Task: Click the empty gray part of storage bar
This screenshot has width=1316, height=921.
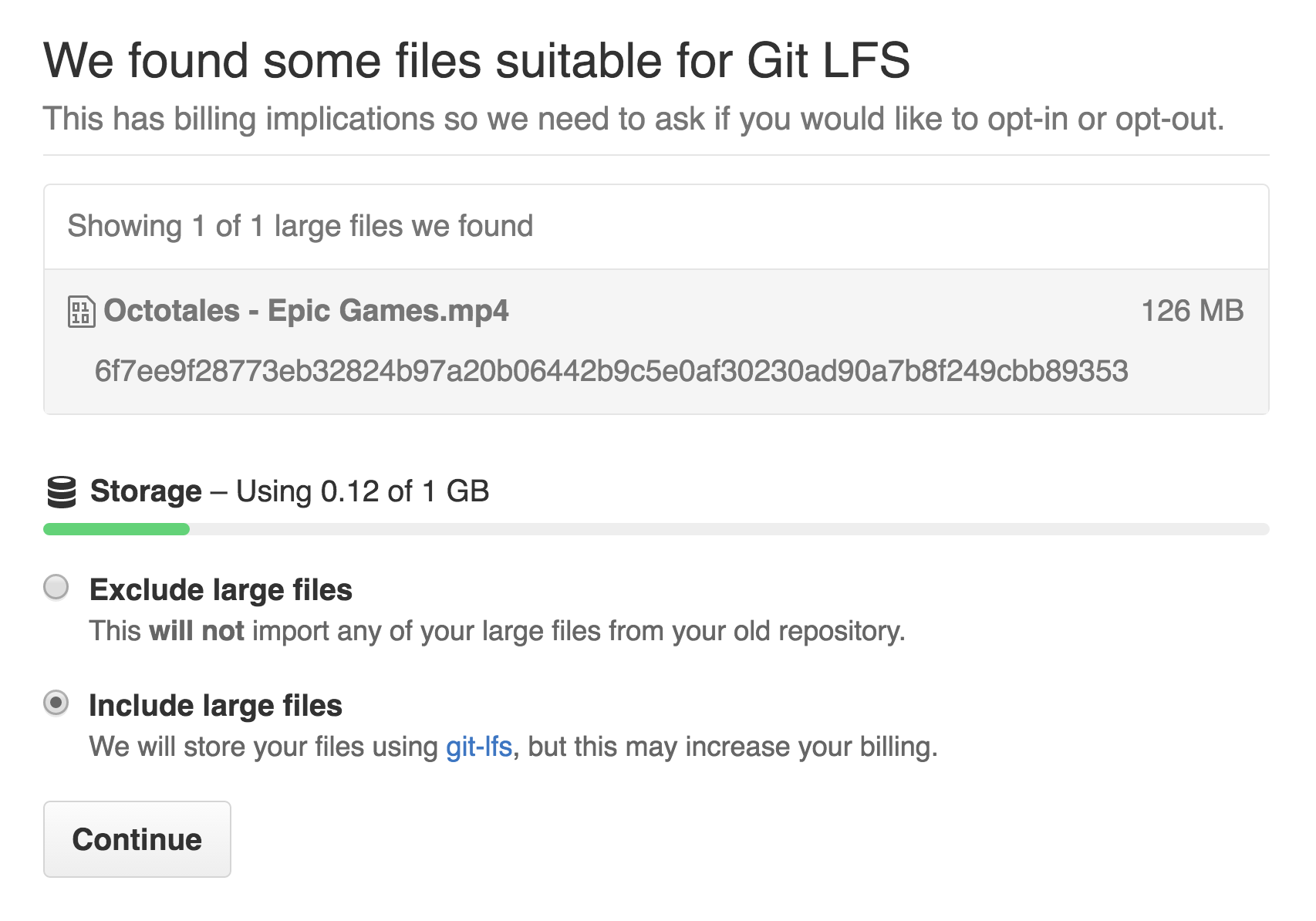Action: pos(725,529)
